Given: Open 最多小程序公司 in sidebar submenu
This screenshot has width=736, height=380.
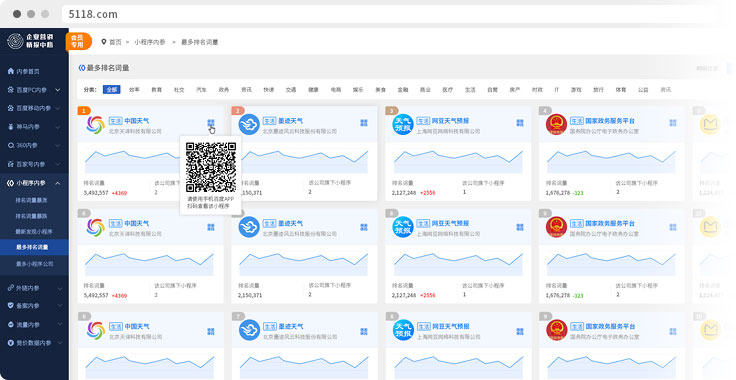Looking at the screenshot, I should (34, 264).
